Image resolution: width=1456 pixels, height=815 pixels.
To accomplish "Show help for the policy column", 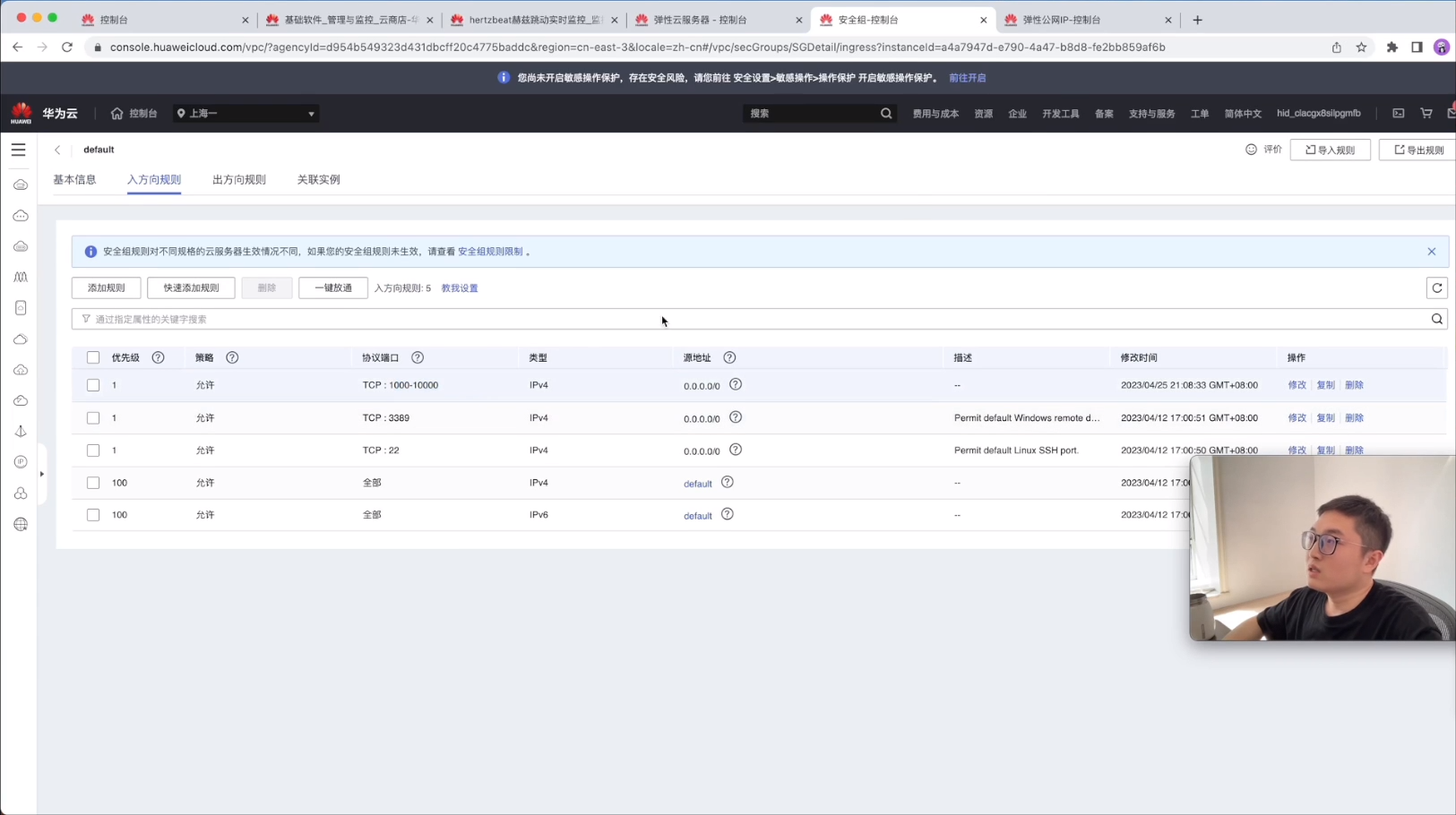I will [232, 357].
